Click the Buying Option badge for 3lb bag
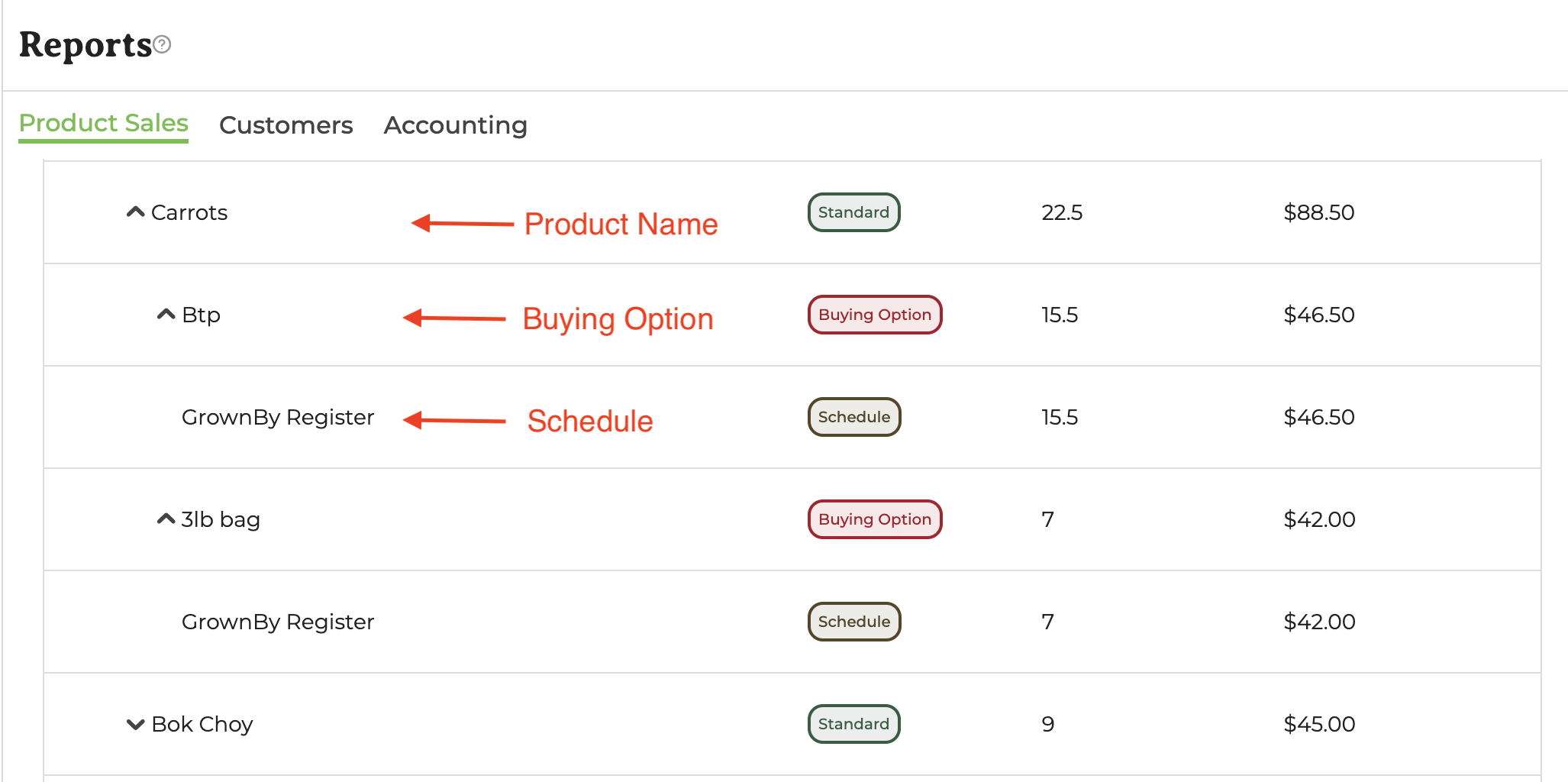Screen dimensions: 1568x782 click(874, 519)
